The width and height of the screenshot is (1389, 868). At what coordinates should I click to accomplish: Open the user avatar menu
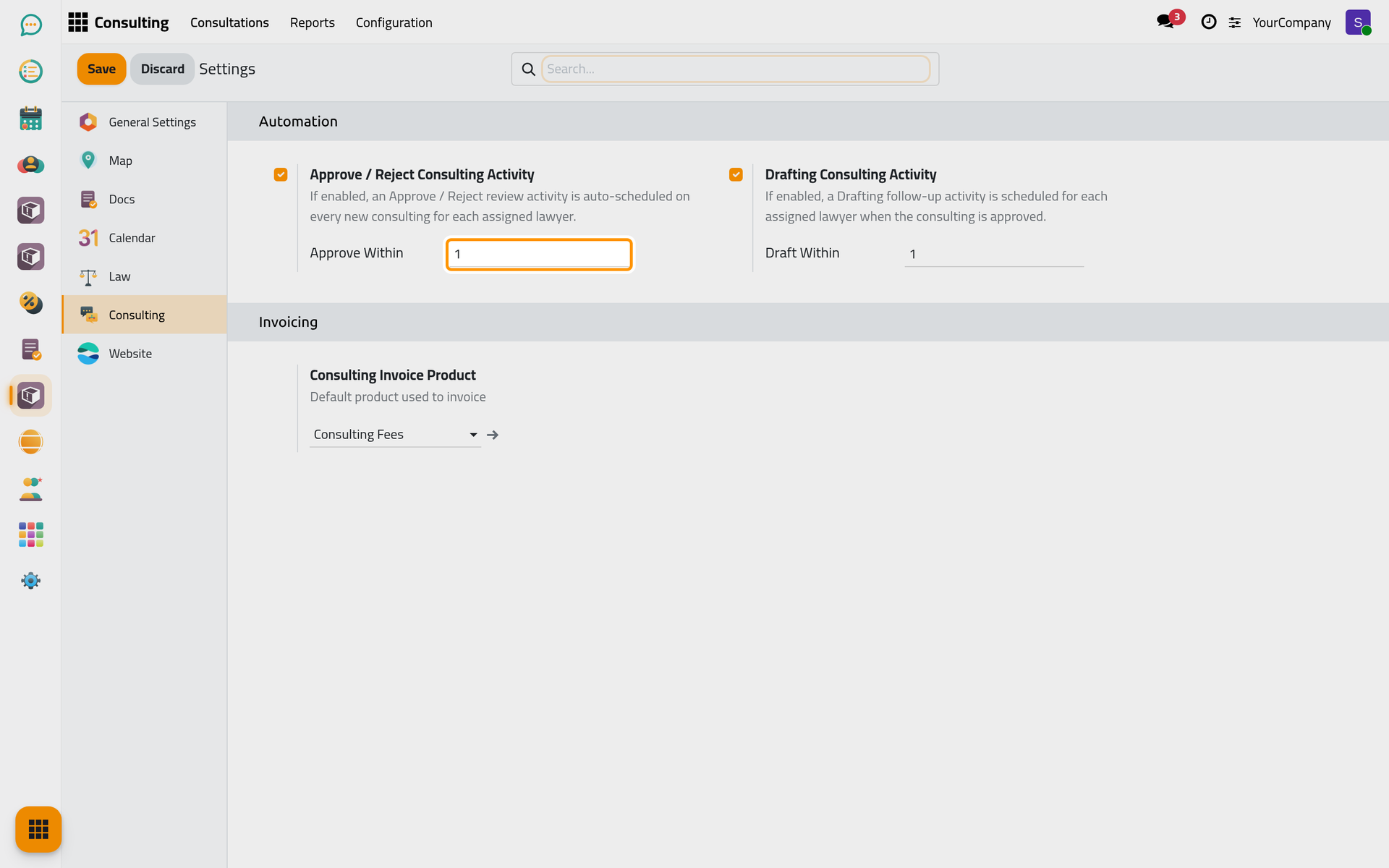[1358, 22]
